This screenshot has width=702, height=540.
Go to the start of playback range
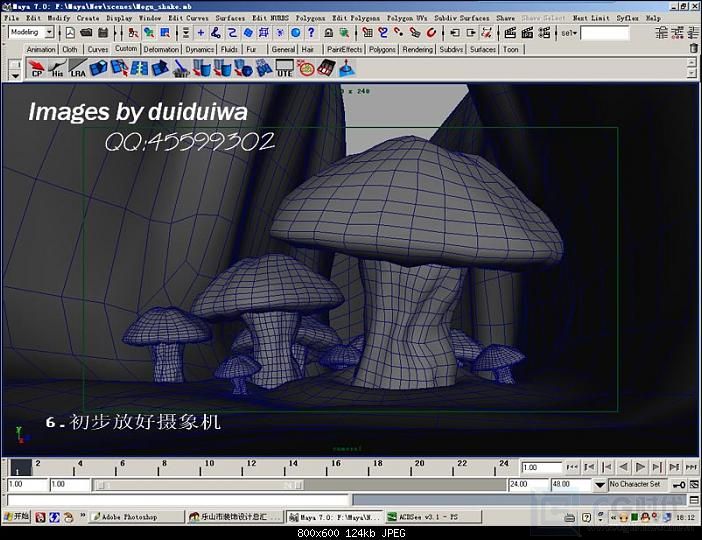(x=572, y=467)
